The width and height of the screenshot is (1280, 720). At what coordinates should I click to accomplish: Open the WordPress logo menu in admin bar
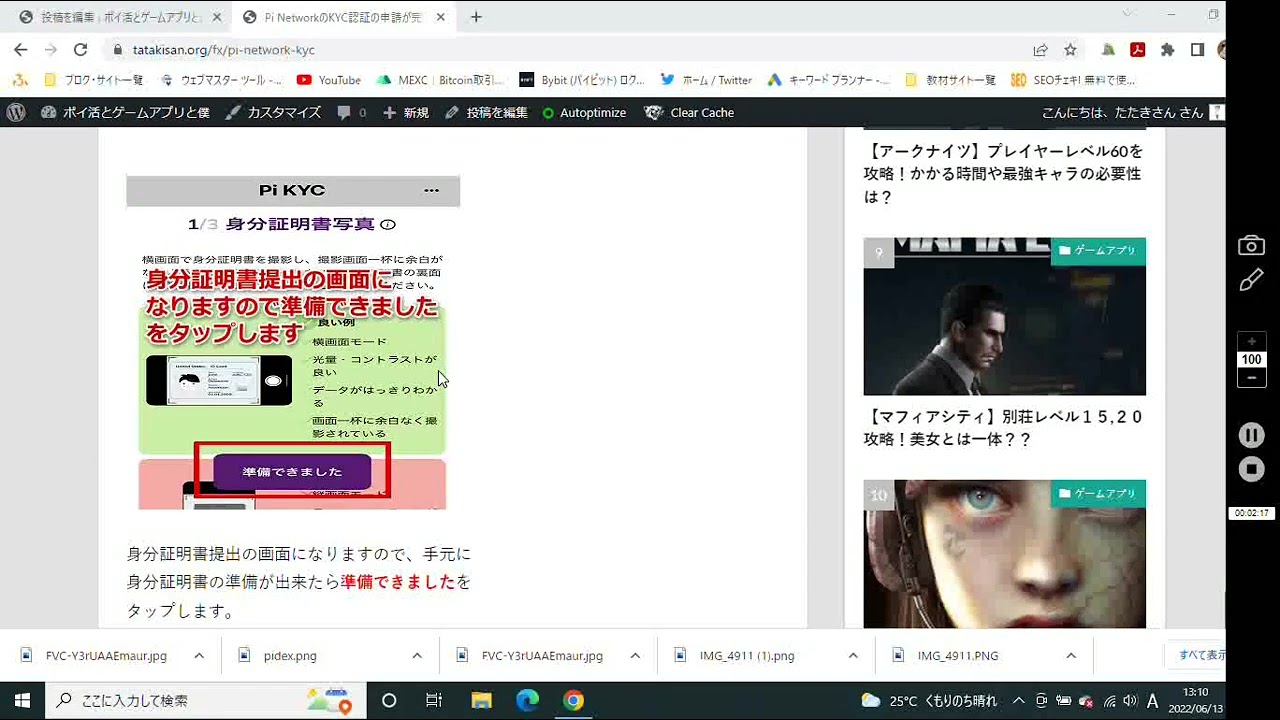click(x=16, y=112)
